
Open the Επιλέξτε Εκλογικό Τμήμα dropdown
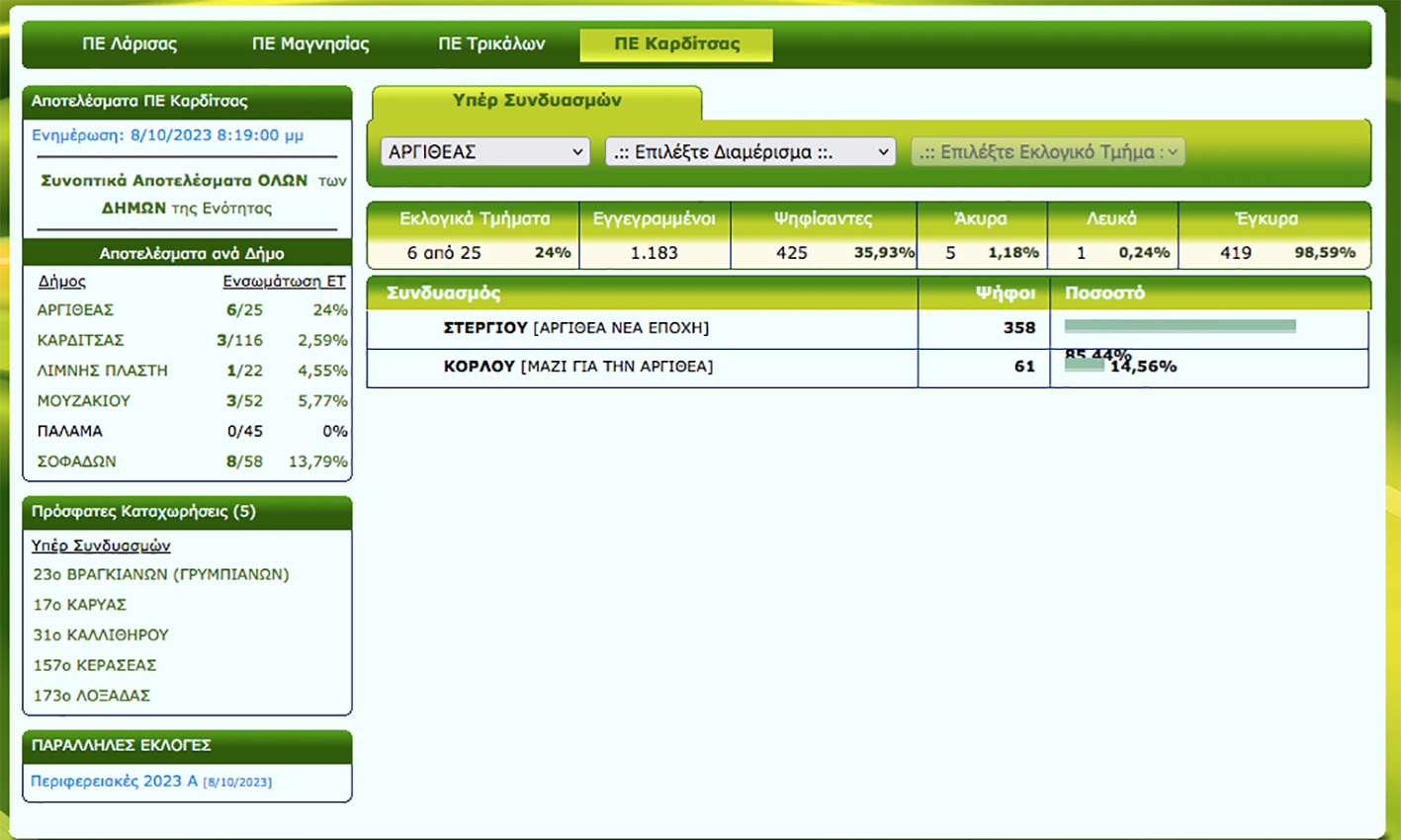[1047, 152]
